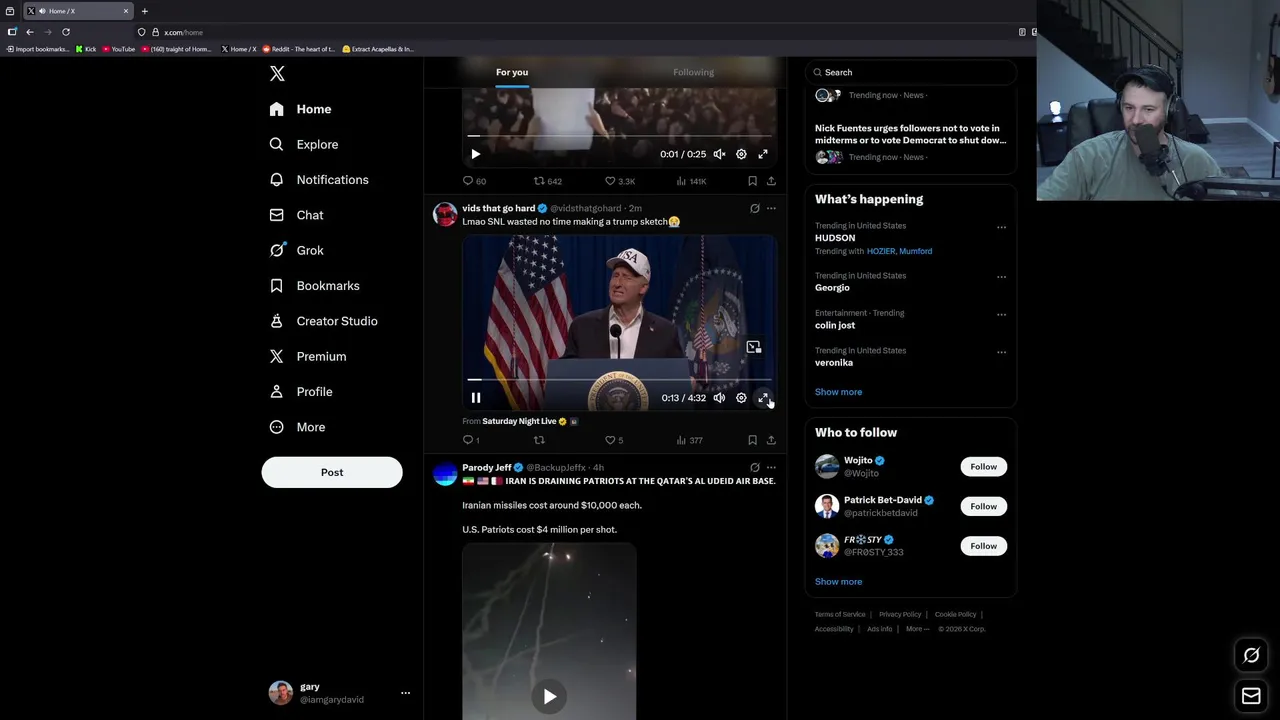The height and width of the screenshot is (720, 1280).
Task: Repost the SNL sketch post
Action: [x=539, y=440]
